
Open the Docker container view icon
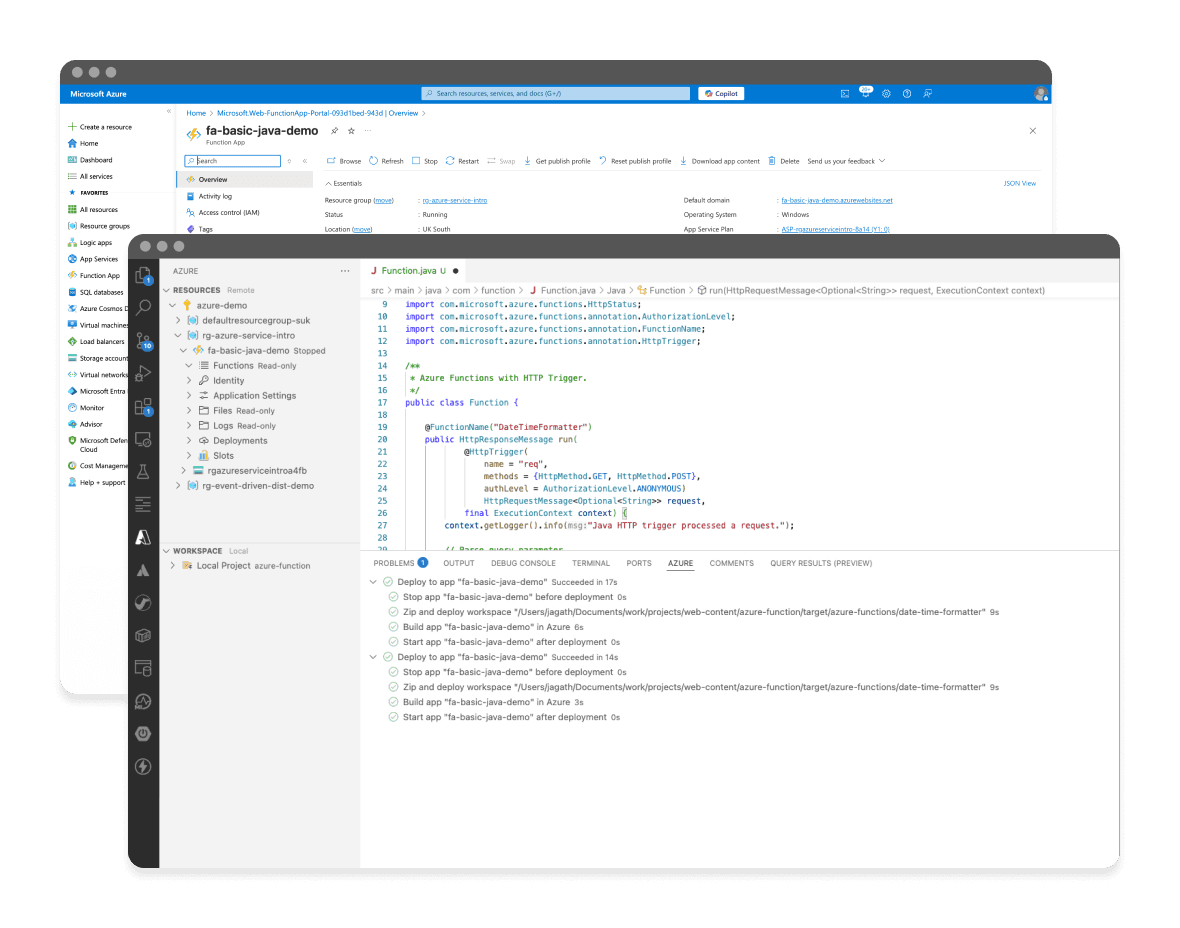point(143,635)
